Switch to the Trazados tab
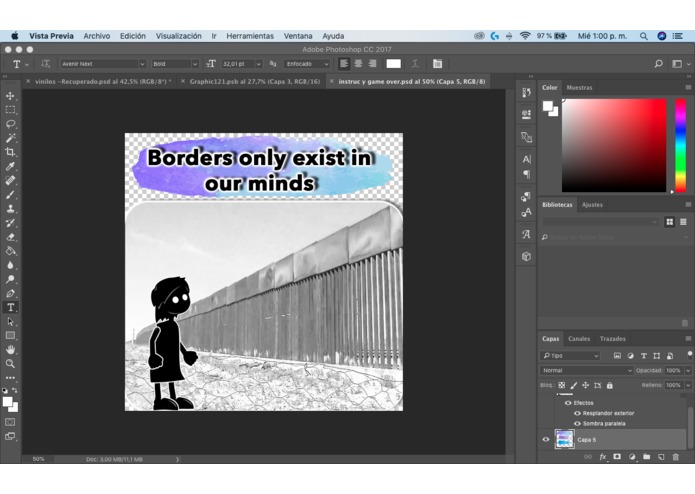Image resolution: width=695 pixels, height=494 pixels. coord(613,339)
